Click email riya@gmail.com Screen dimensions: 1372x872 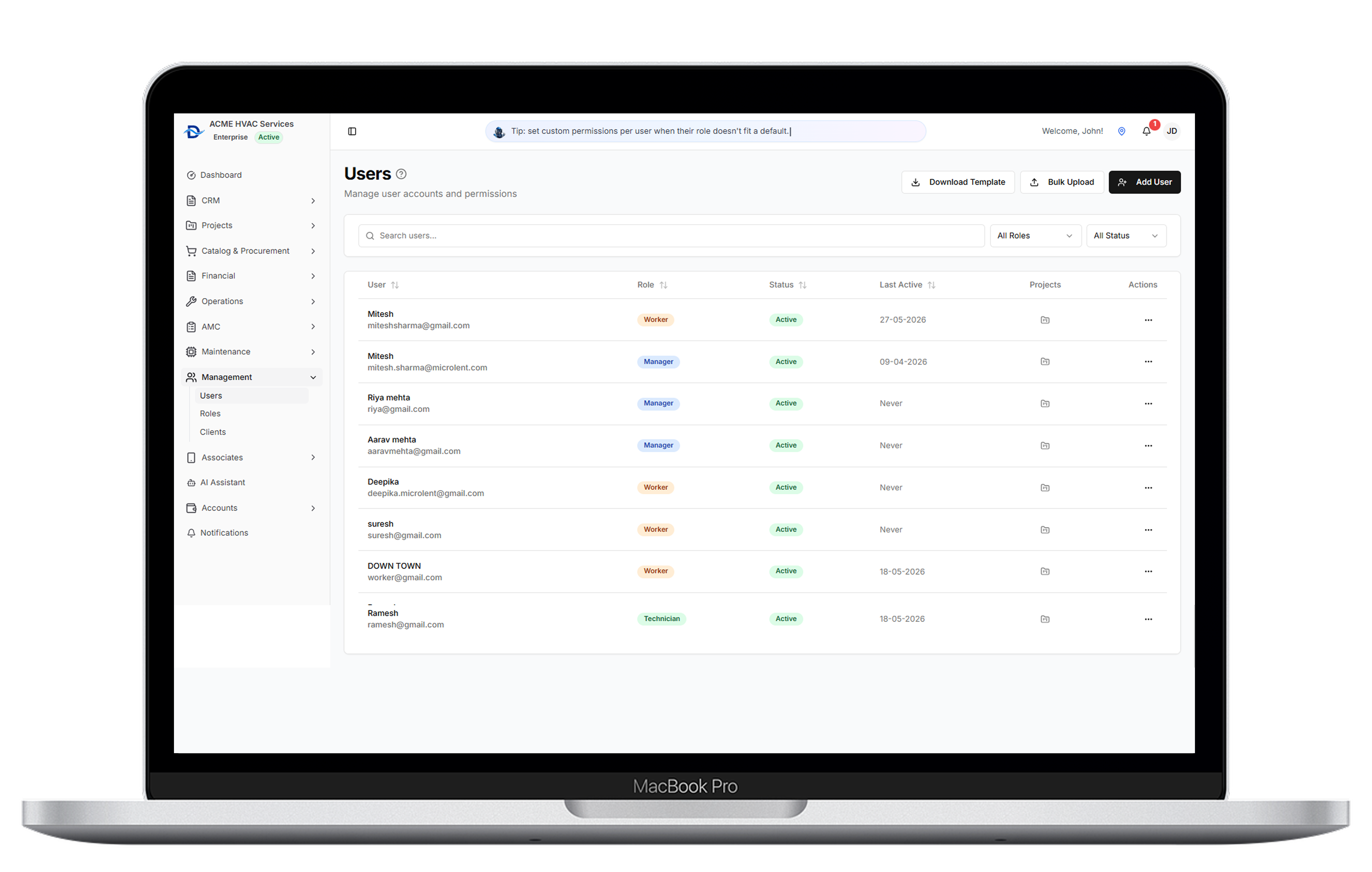(x=398, y=409)
